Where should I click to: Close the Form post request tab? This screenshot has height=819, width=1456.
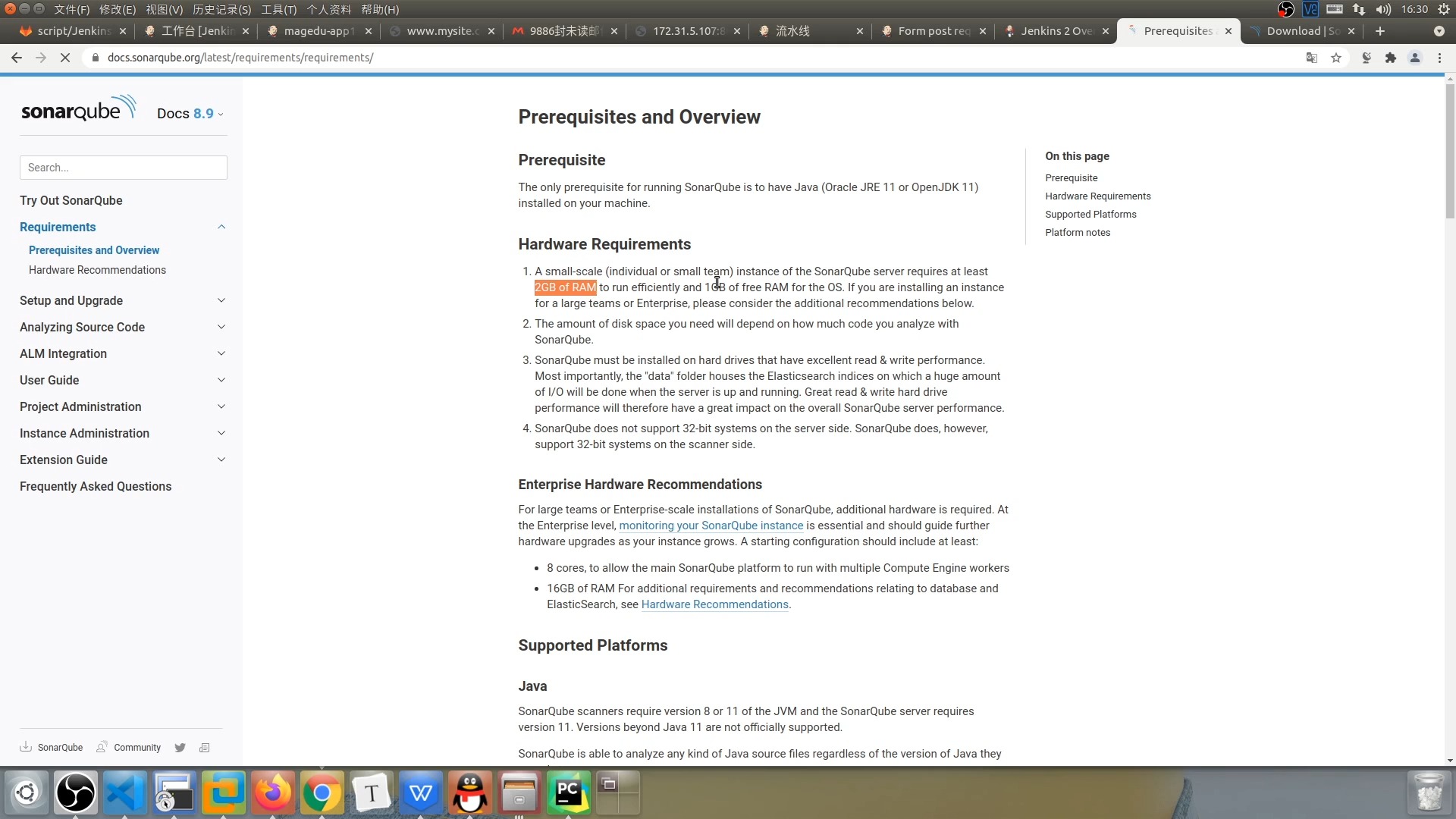click(x=983, y=31)
